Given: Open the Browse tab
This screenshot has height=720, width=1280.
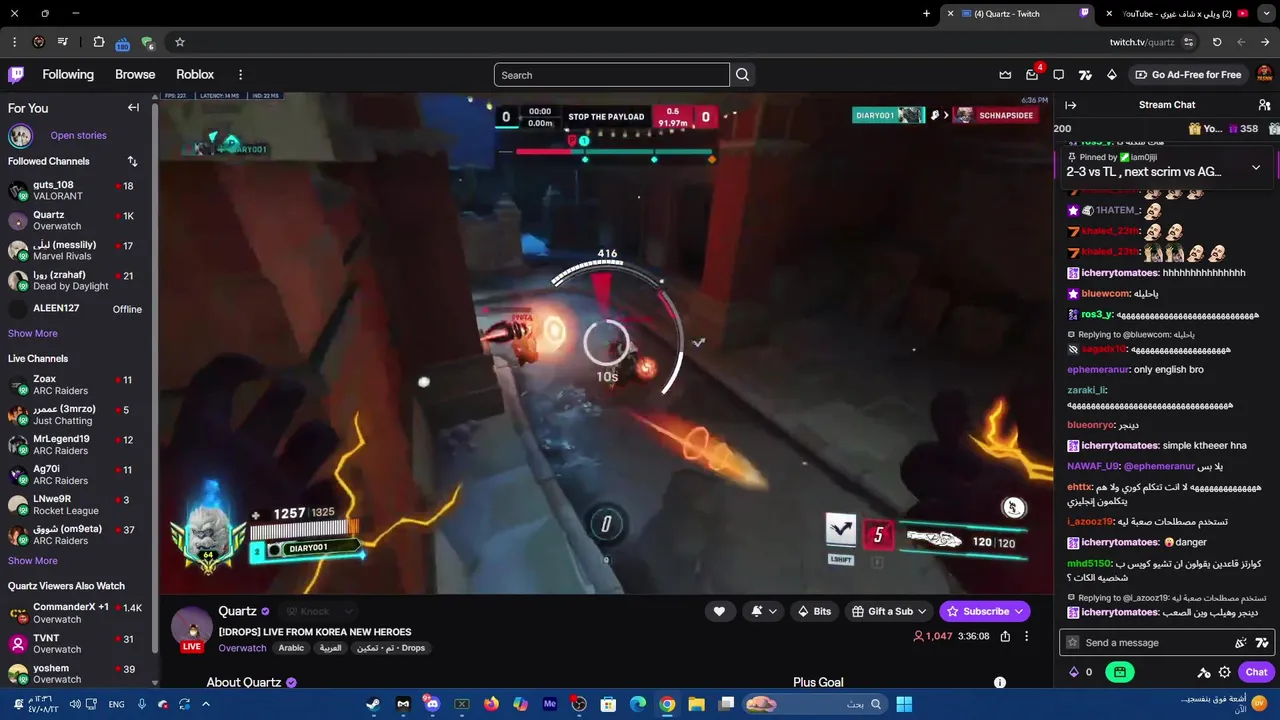Looking at the screenshot, I should (135, 75).
